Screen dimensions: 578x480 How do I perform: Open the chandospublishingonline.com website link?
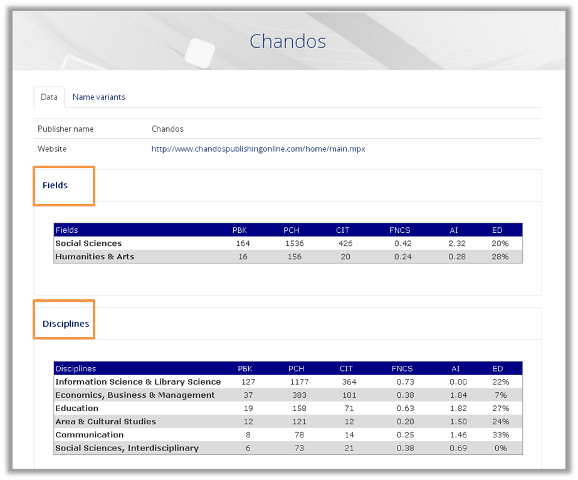(x=258, y=149)
